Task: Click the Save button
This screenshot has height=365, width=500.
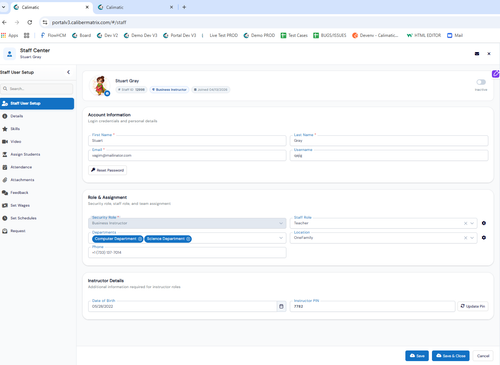Action: (417, 356)
